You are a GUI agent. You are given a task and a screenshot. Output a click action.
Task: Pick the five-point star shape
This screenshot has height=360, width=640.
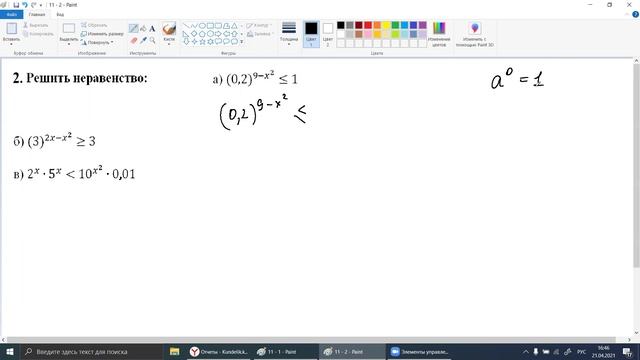tap(202, 42)
